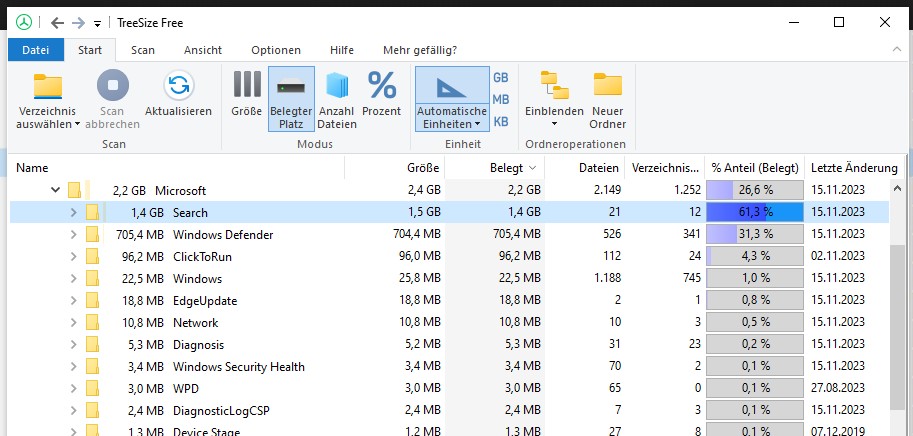
Task: Collapse the Microsoft folder
Action: click(x=55, y=190)
